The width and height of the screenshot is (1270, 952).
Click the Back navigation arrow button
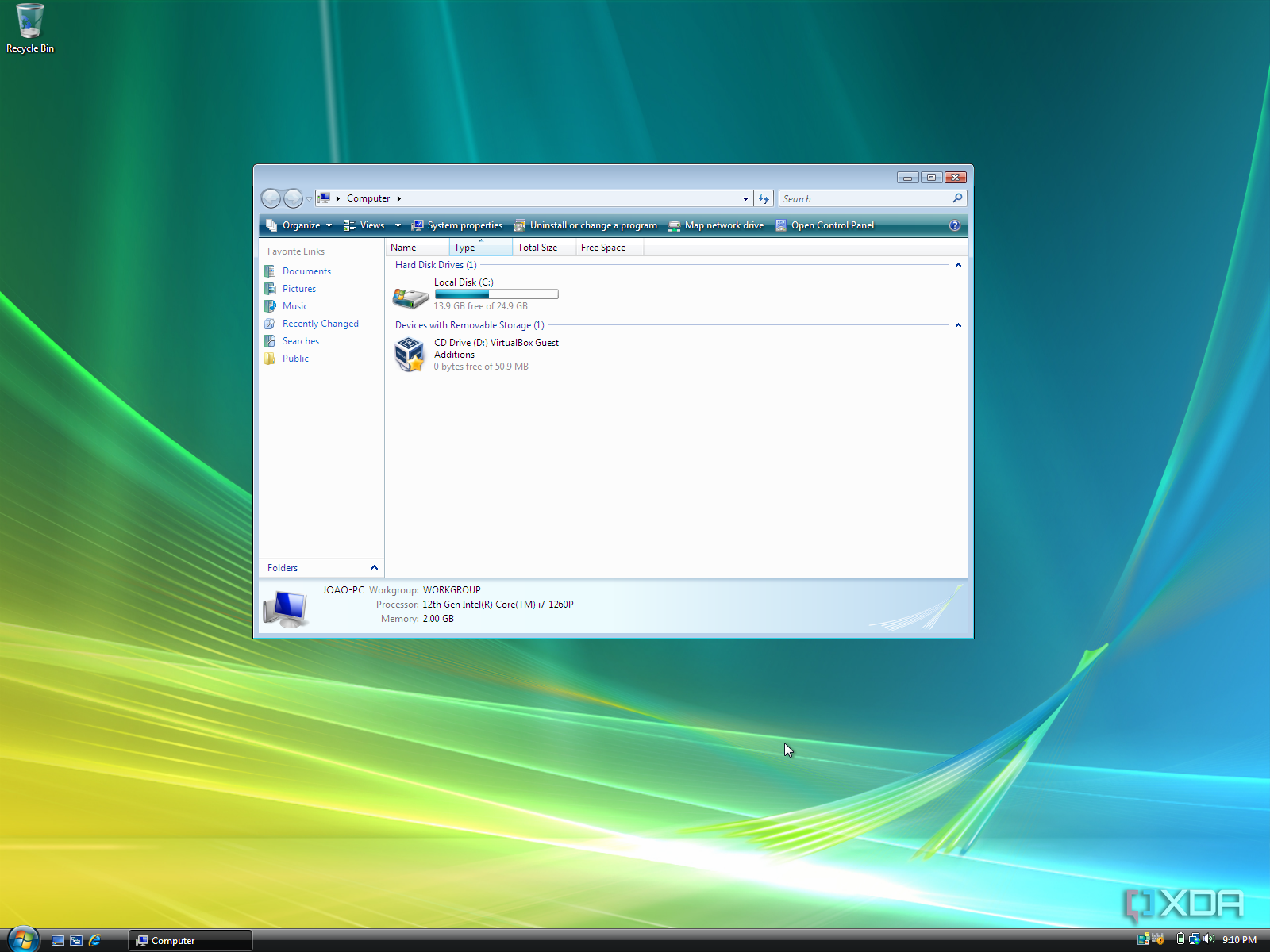click(x=271, y=198)
